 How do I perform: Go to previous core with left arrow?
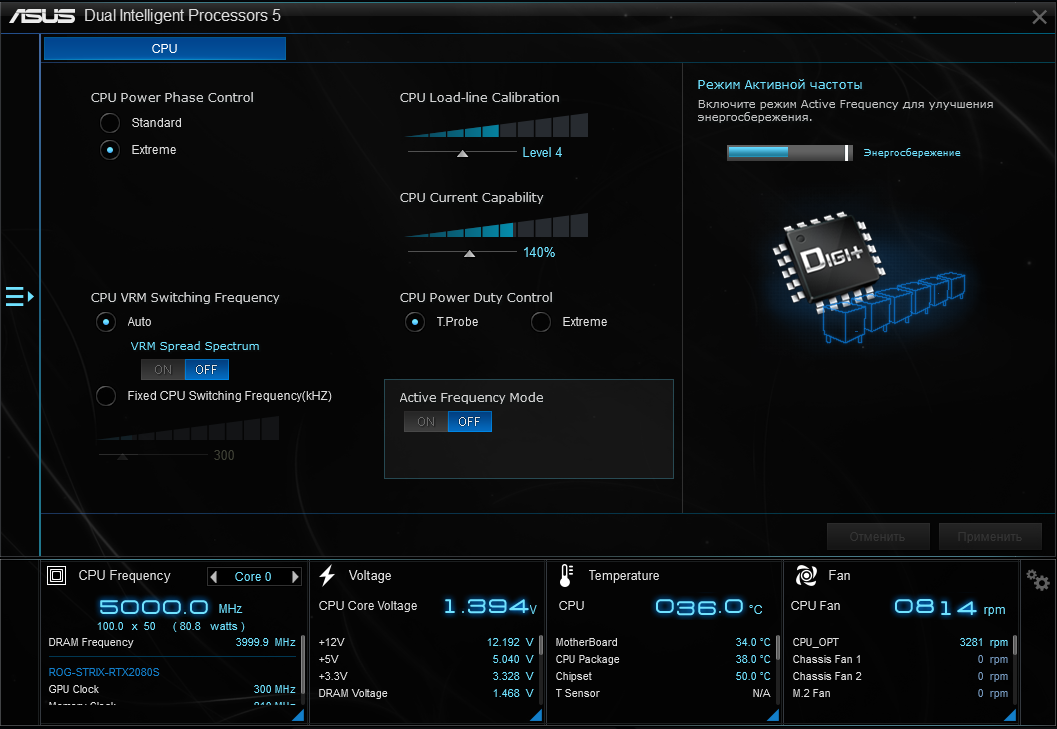[x=214, y=577]
